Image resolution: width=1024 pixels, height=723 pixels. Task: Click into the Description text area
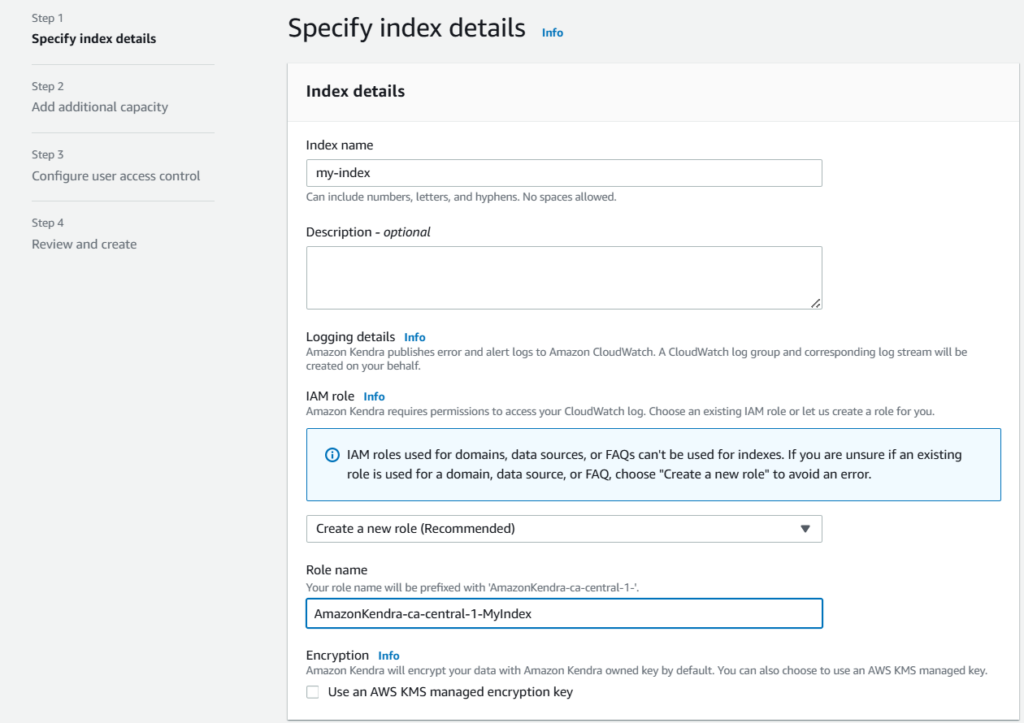click(x=563, y=277)
